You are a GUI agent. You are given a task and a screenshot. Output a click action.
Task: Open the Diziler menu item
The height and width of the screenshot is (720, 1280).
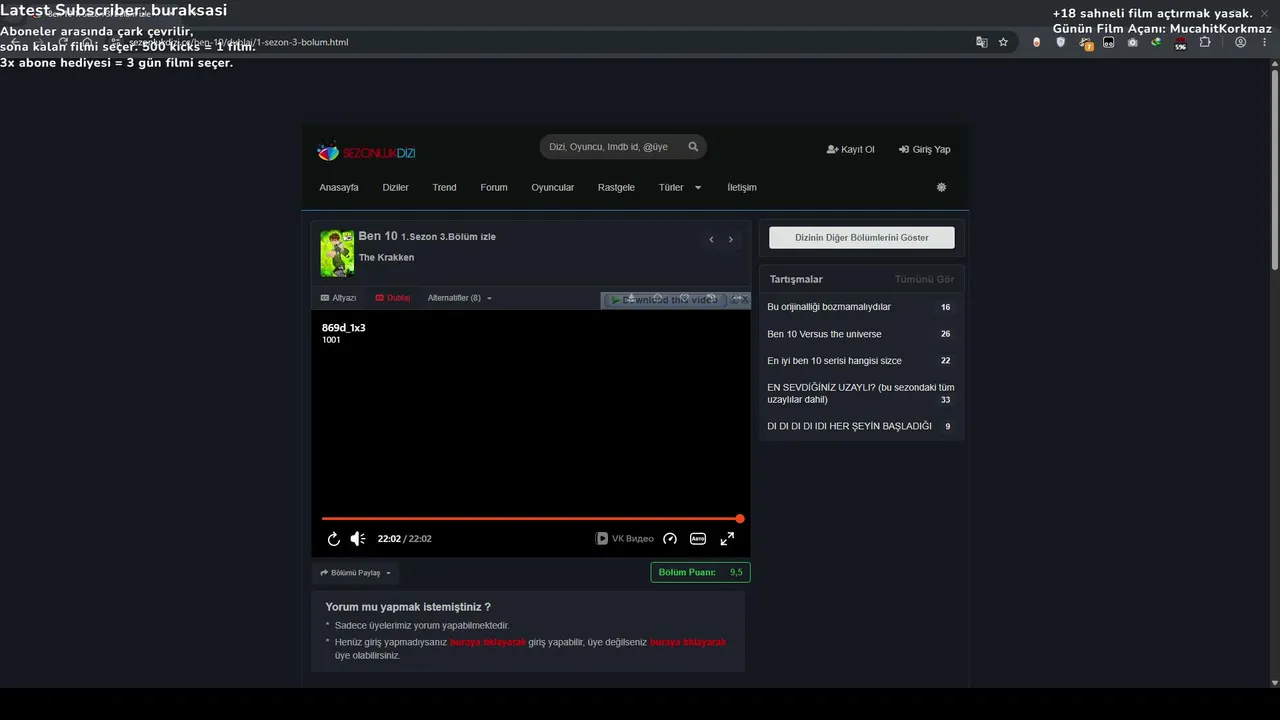click(x=395, y=187)
